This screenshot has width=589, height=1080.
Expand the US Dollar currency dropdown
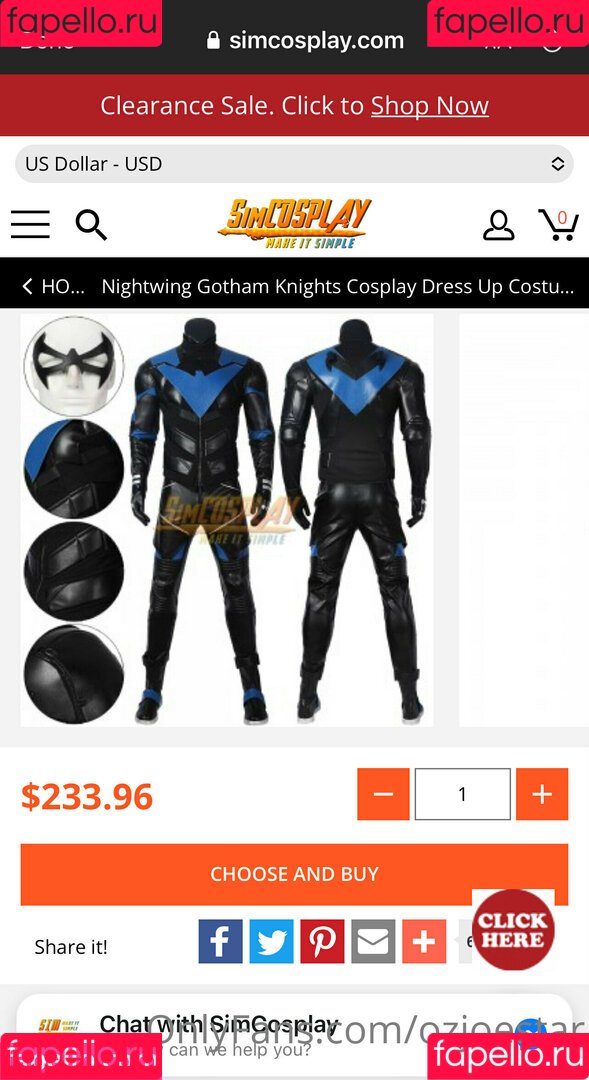click(x=294, y=164)
